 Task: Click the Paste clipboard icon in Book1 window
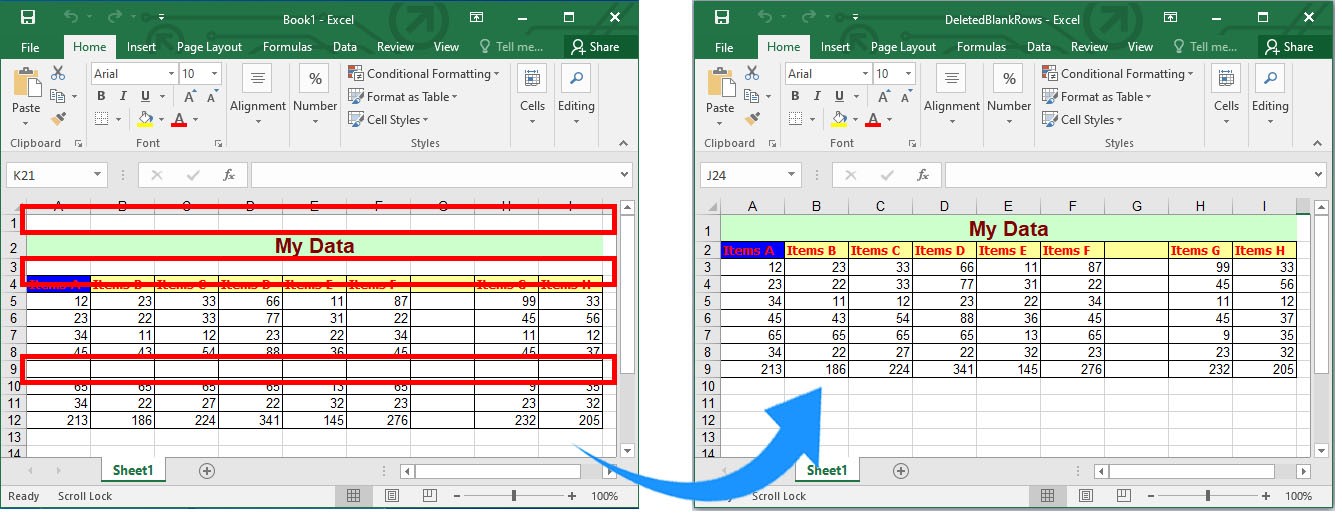pos(26,89)
